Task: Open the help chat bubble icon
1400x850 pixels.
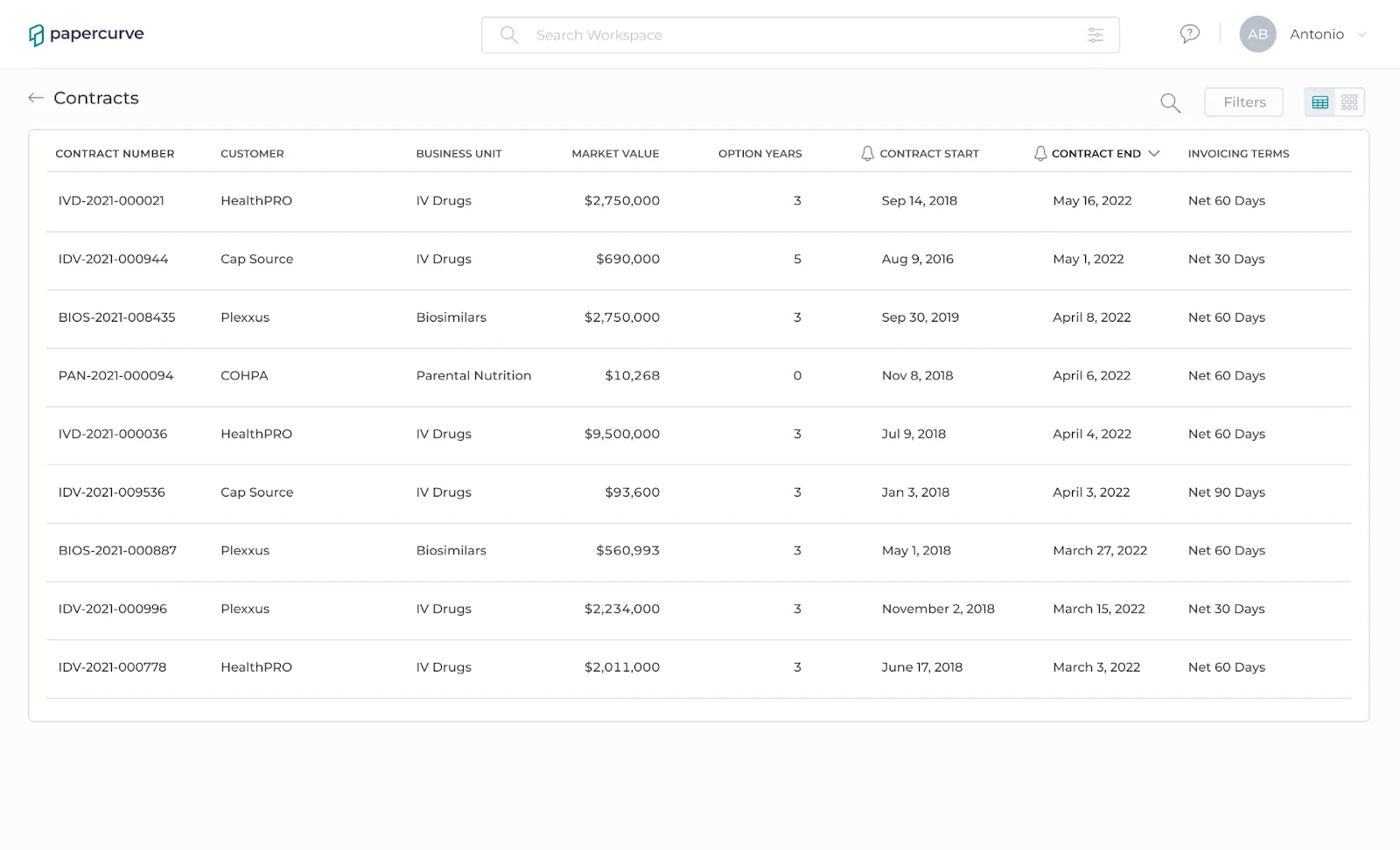Action: 1189,34
